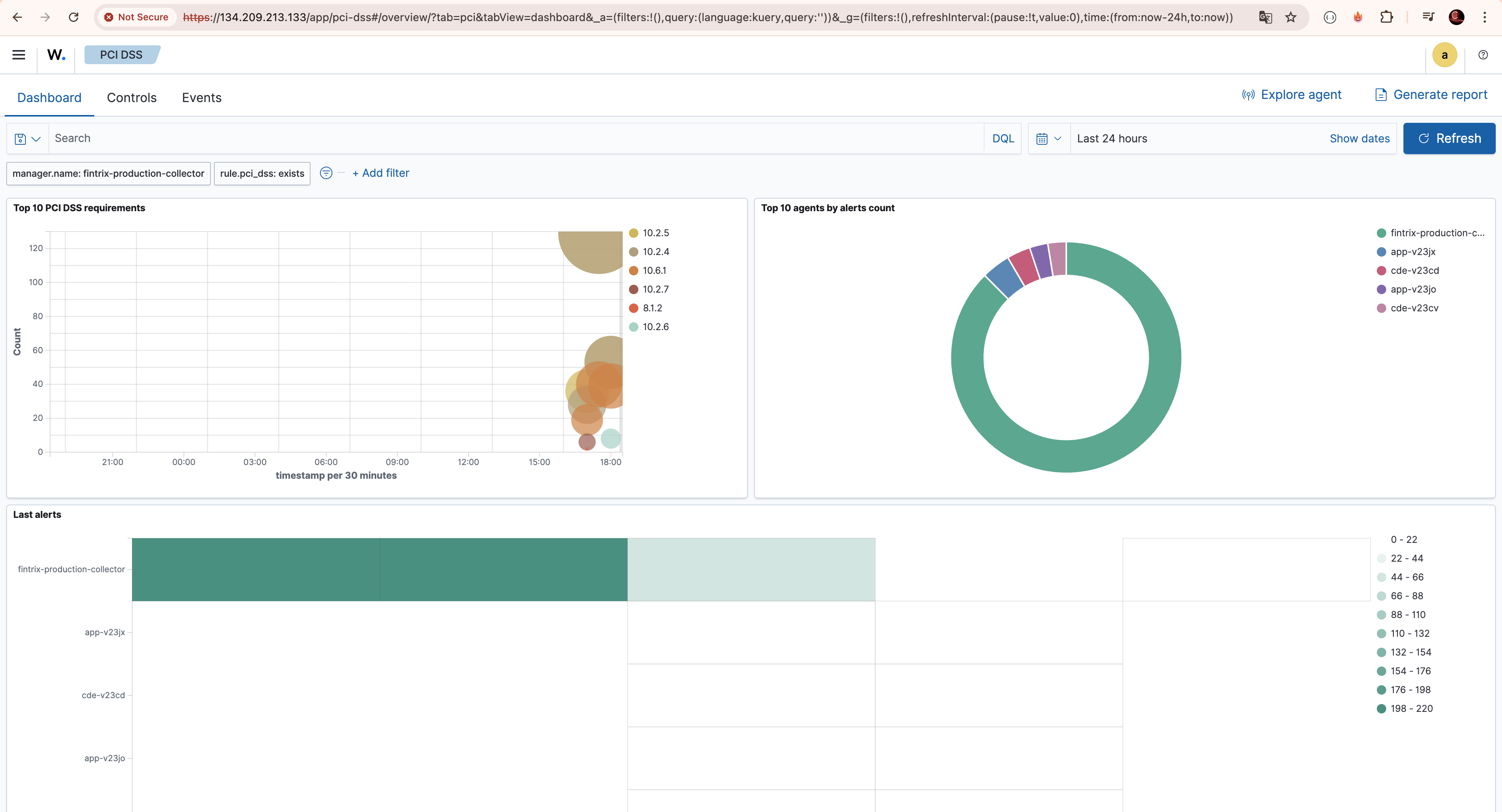Viewport: 1502px width, 812px height.
Task: Toggle the 154 - 176 heatmap legend range
Action: pyautogui.click(x=1403, y=671)
